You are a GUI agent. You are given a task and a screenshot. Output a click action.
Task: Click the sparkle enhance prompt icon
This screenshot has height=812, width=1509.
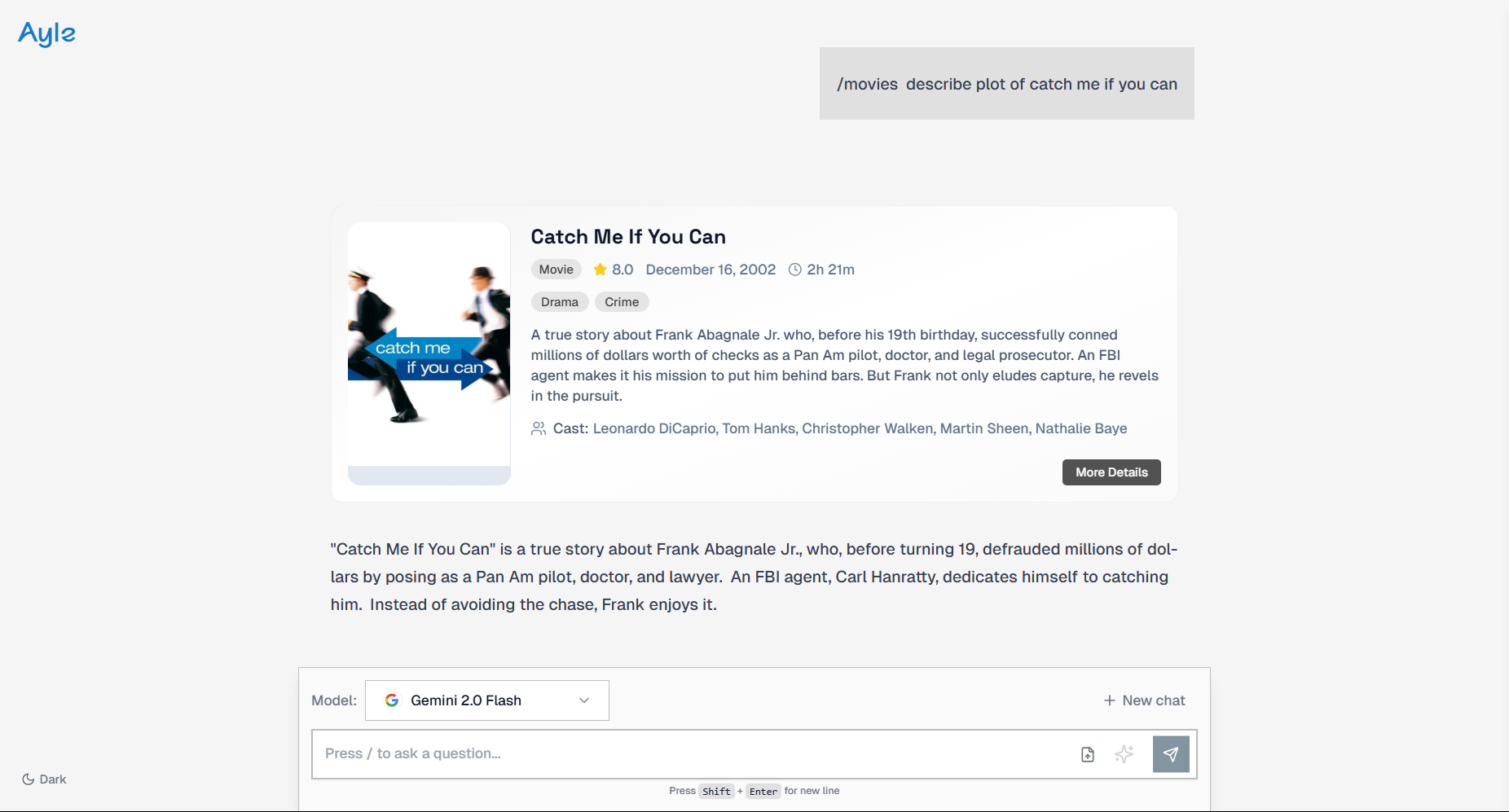(x=1124, y=754)
